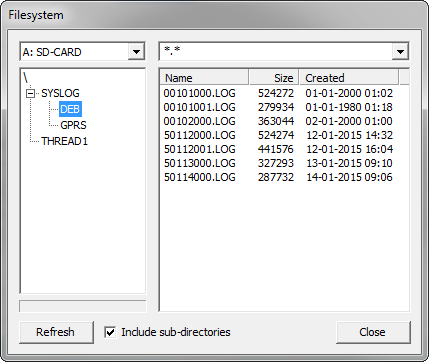
Task: Click size value 279934
Action: 276,107
